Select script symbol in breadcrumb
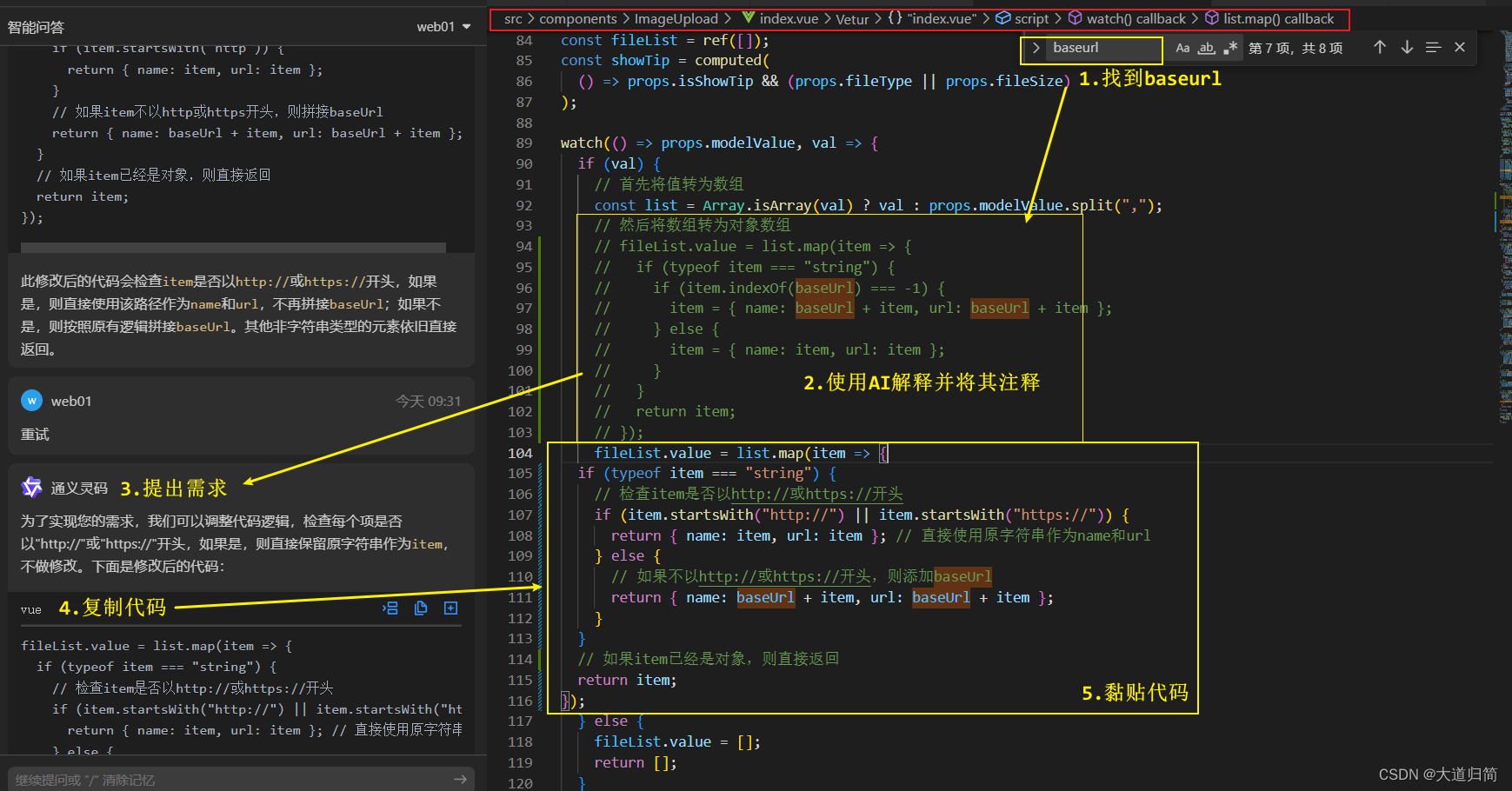 coord(1031,19)
